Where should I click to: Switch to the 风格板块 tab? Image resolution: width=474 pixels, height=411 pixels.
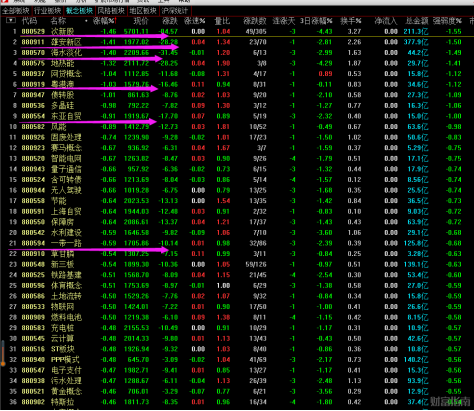[x=111, y=11]
